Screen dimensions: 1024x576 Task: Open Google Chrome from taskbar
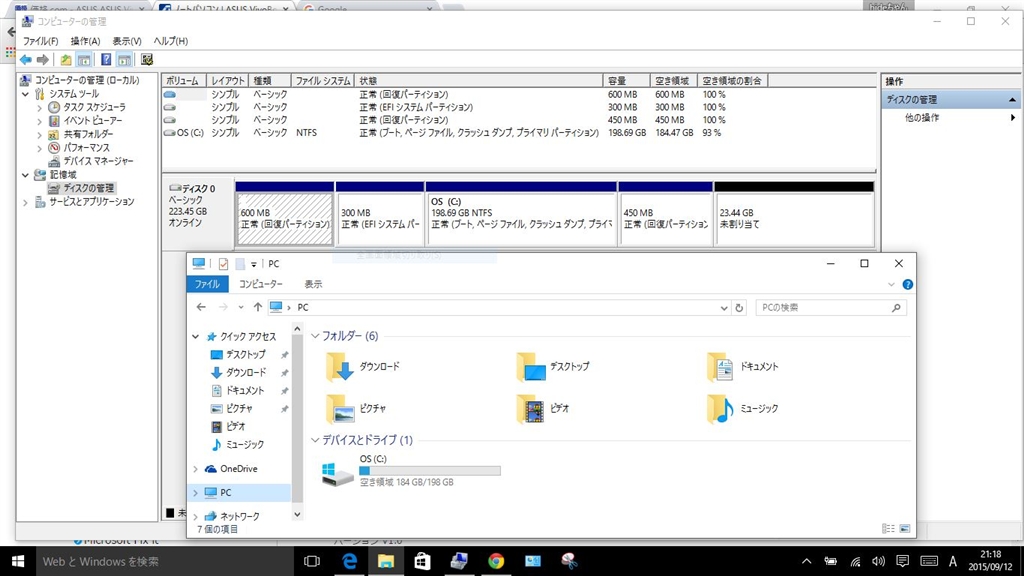click(496, 561)
